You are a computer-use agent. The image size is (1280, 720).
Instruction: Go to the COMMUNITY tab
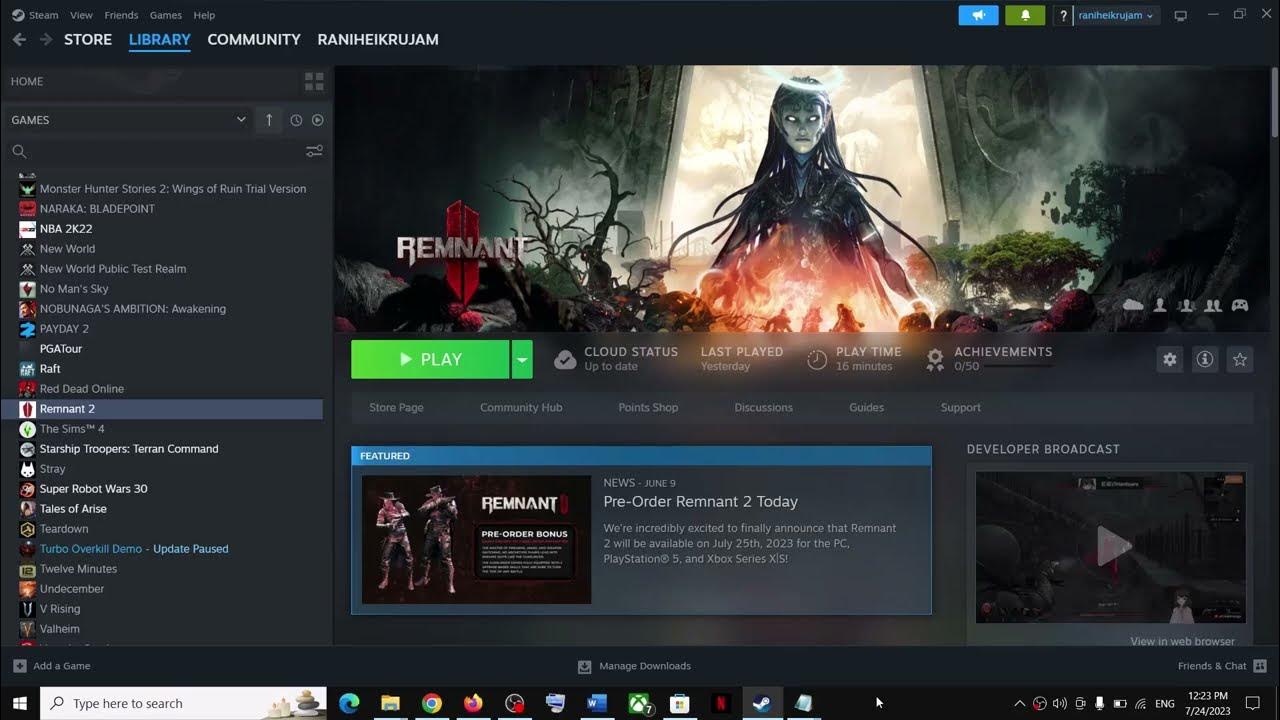pos(254,39)
